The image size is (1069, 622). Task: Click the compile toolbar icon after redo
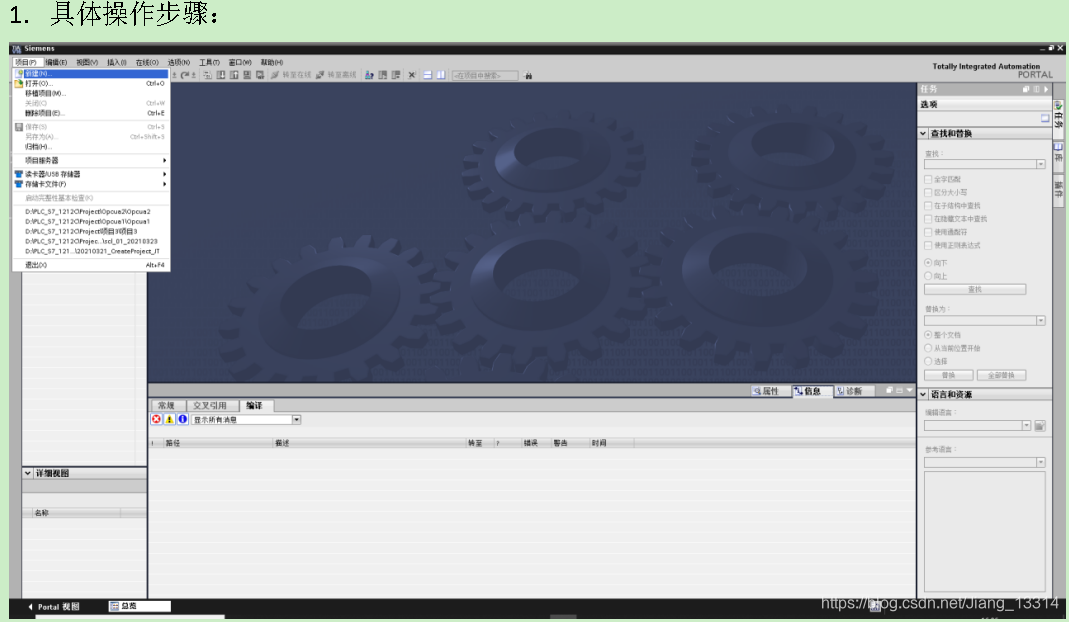pyautogui.click(x=207, y=75)
